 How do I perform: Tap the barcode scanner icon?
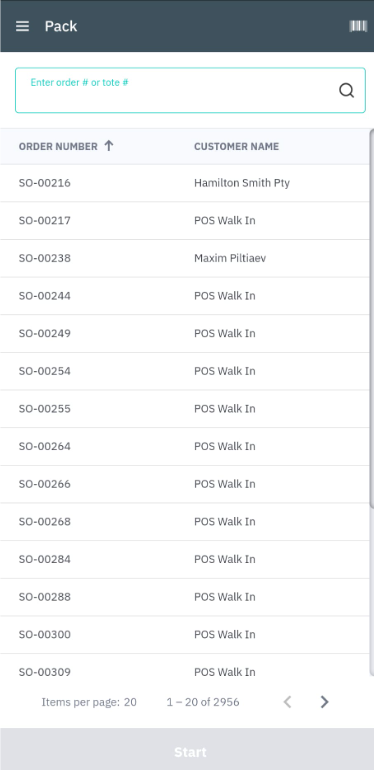(x=358, y=26)
